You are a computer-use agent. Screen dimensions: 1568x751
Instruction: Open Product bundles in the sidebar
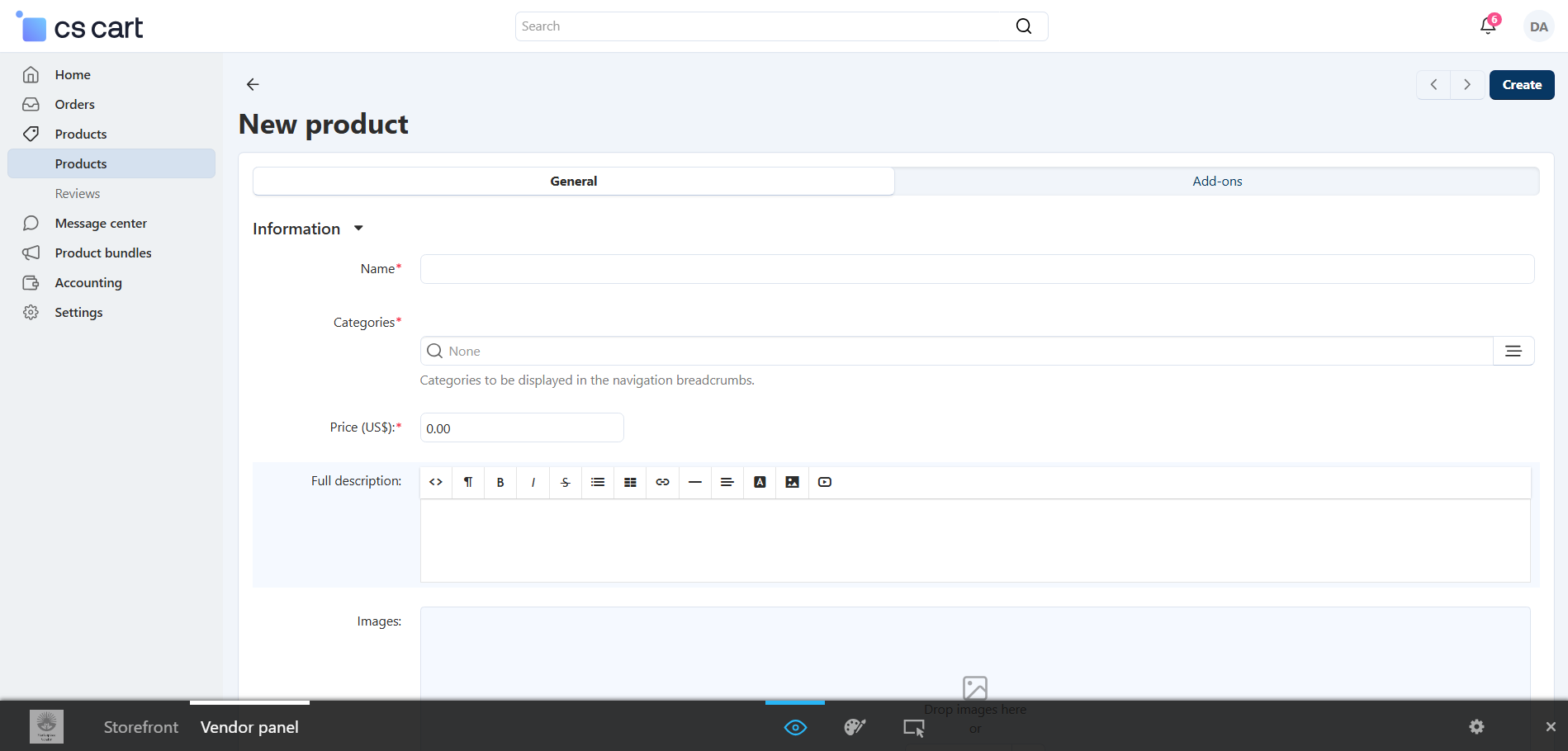click(103, 253)
